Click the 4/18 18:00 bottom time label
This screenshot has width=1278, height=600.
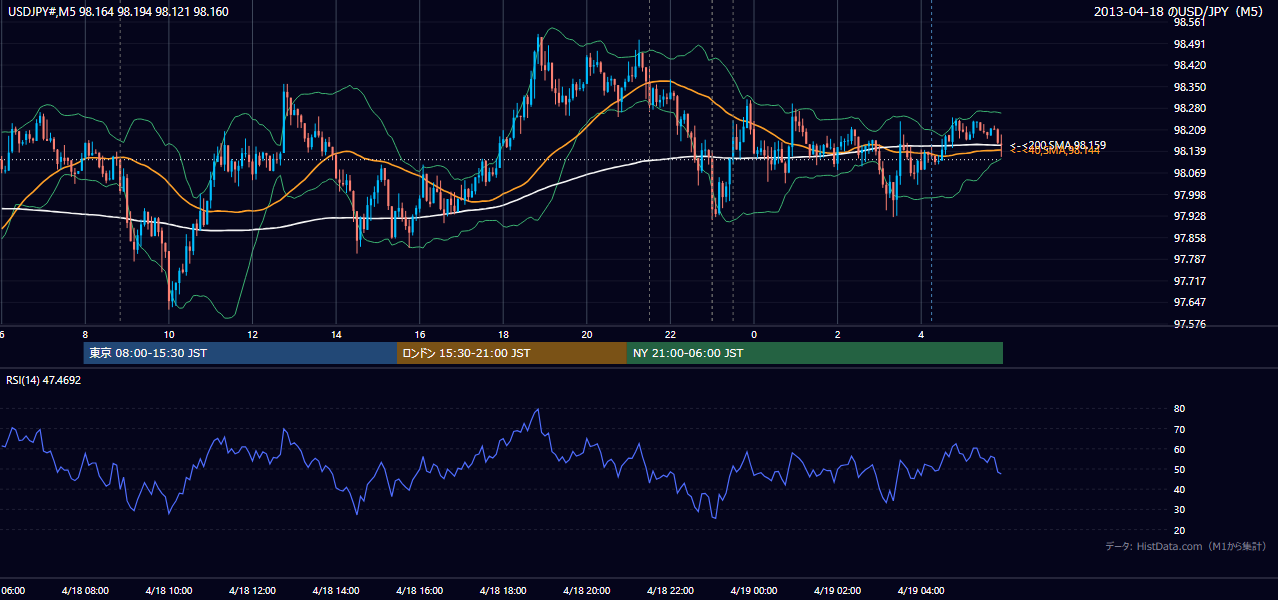click(502, 591)
